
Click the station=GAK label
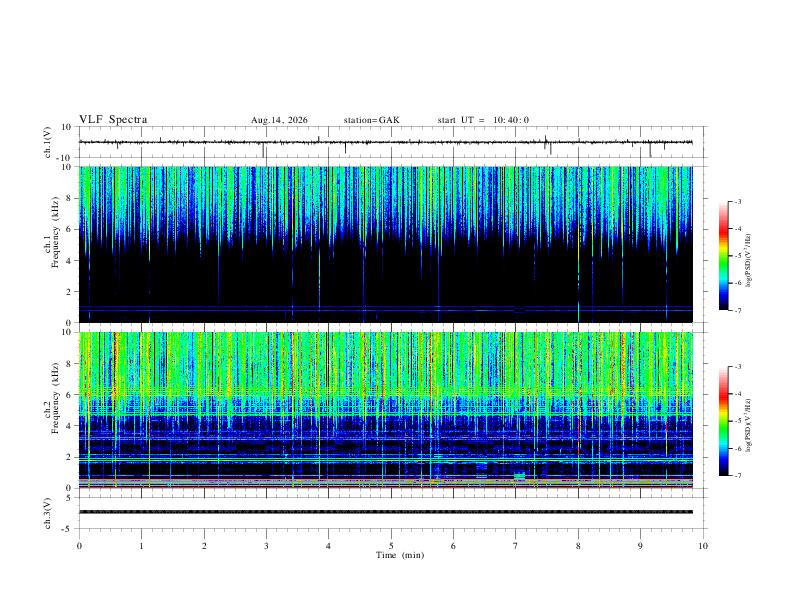click(371, 120)
